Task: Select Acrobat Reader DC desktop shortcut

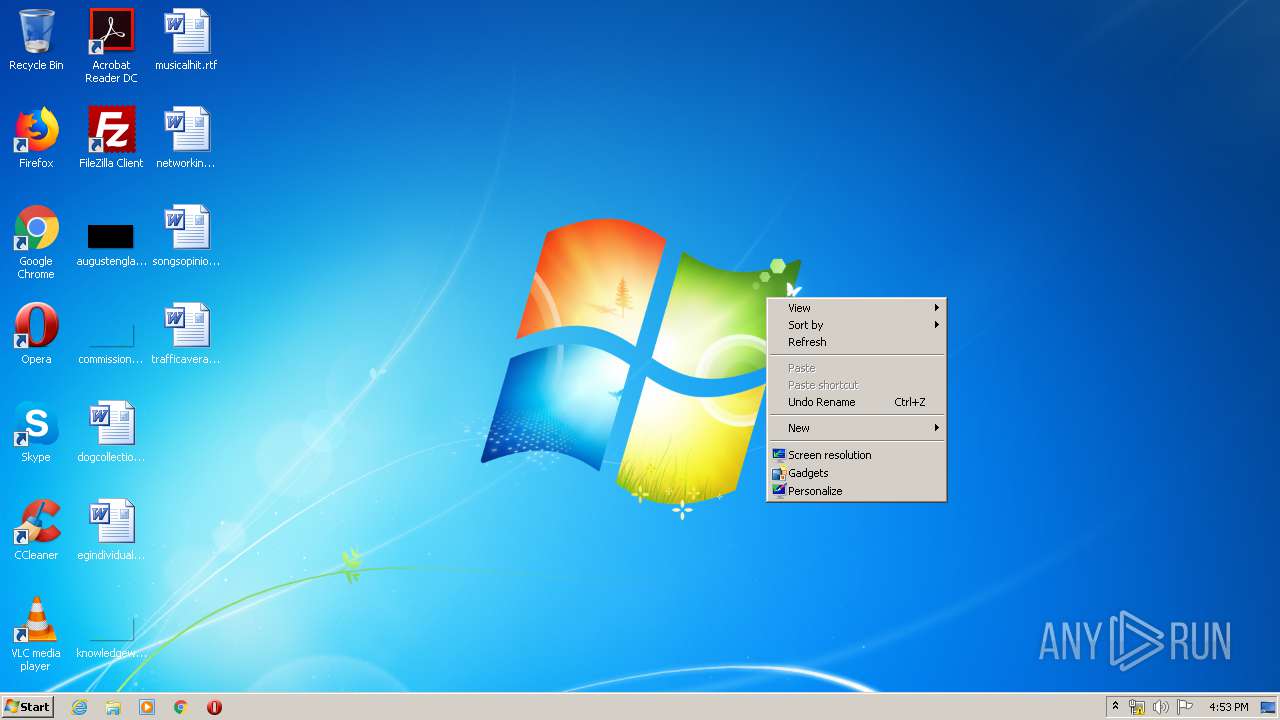Action: click(x=111, y=46)
